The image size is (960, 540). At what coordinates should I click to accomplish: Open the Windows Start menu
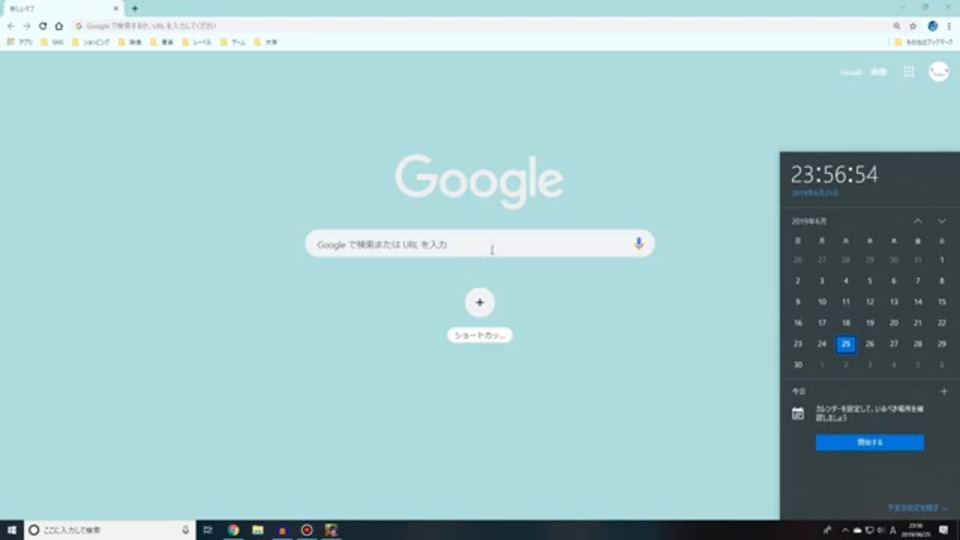click(12, 530)
